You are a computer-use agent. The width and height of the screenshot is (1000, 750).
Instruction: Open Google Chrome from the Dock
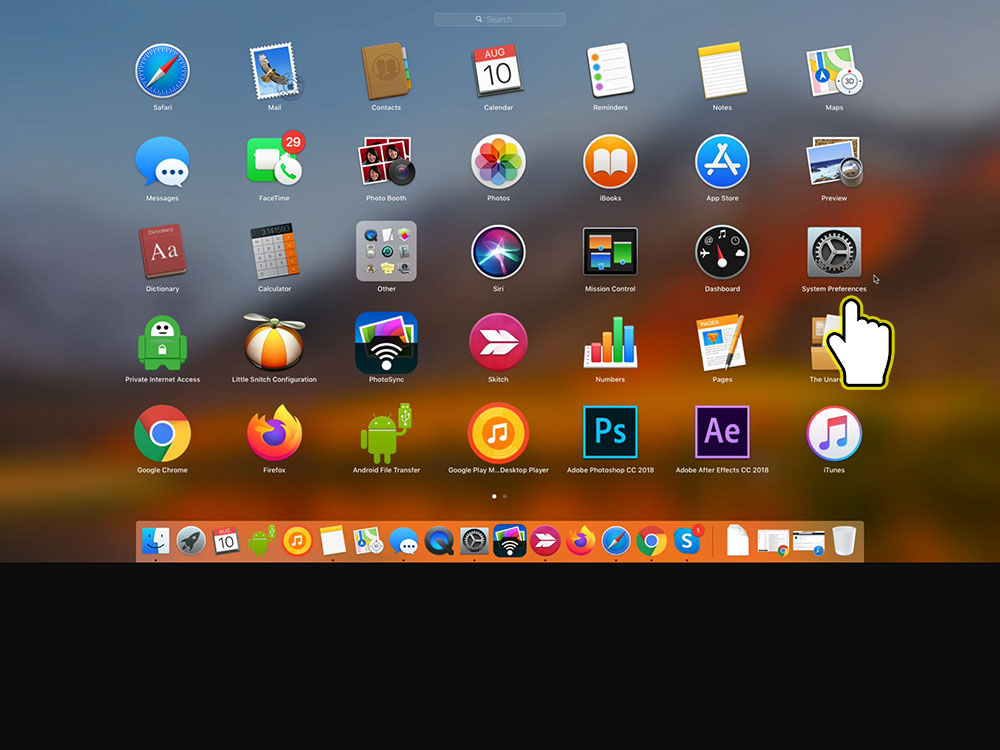651,541
